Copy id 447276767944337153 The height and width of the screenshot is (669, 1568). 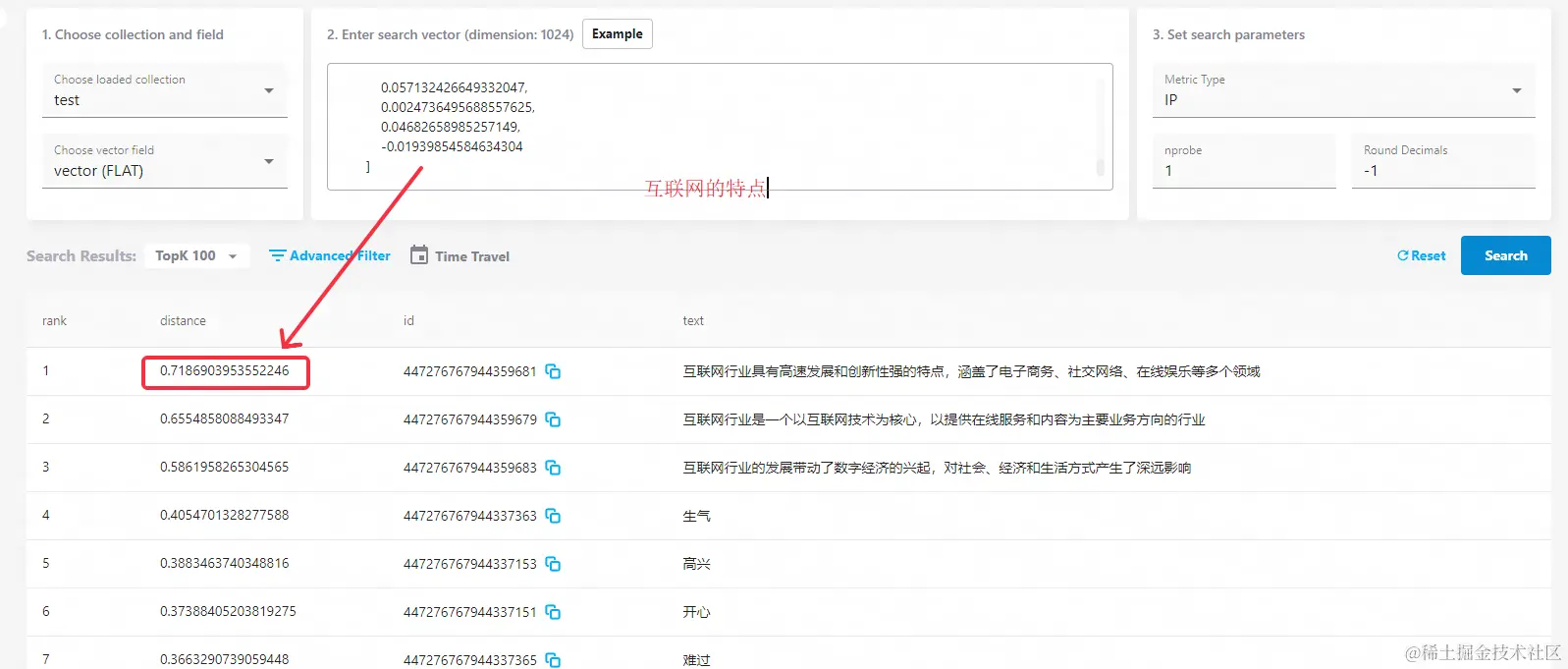click(553, 564)
